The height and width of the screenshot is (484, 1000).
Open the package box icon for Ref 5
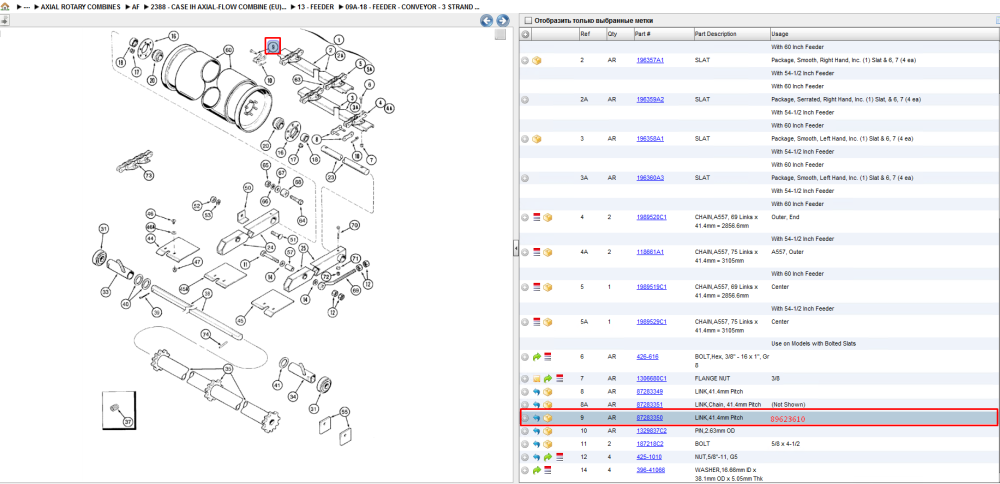pyautogui.click(x=548, y=287)
